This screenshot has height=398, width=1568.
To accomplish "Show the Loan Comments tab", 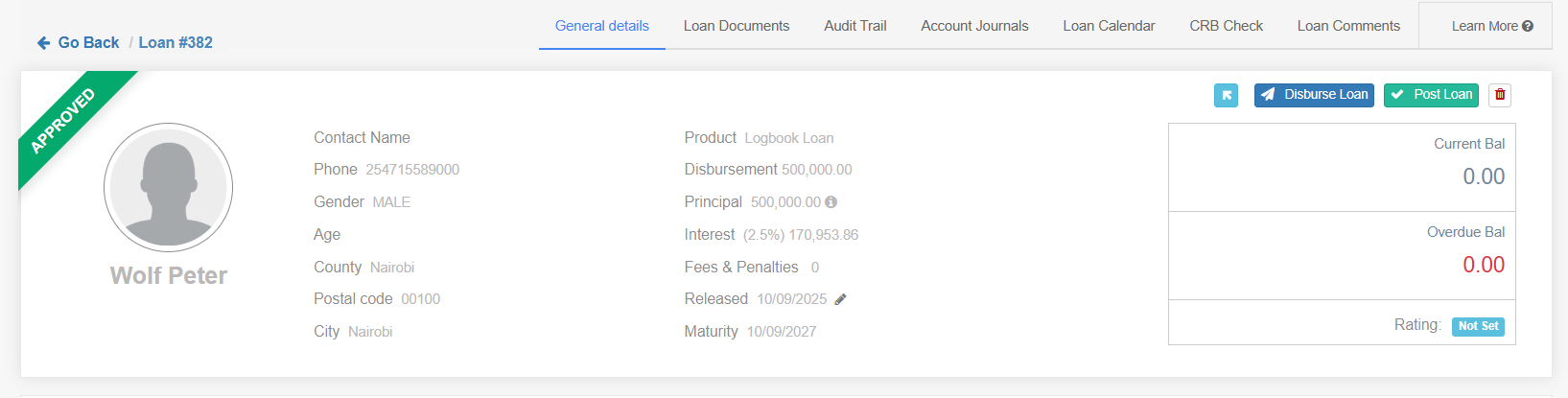I will pos(1347,26).
